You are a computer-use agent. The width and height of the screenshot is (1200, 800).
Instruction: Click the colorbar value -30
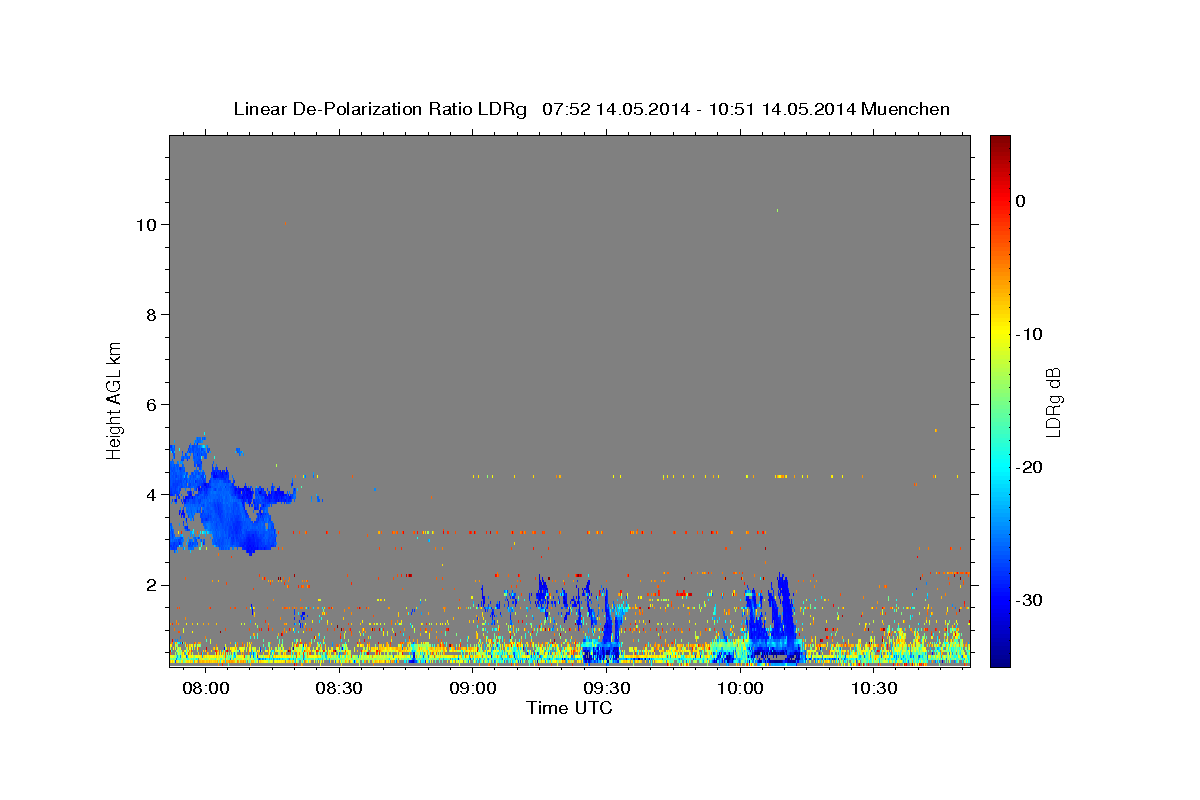tap(1029, 600)
